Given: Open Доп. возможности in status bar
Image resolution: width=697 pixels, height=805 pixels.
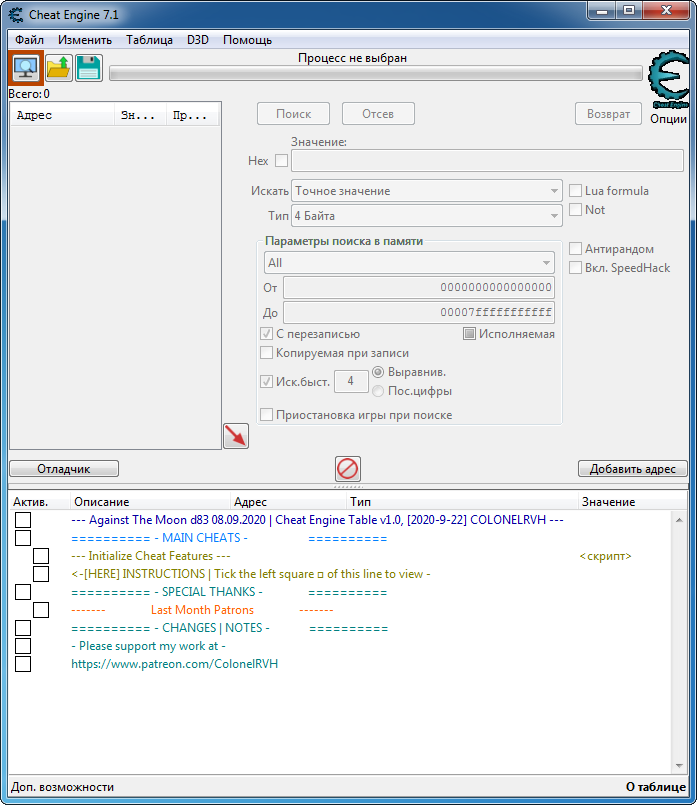Looking at the screenshot, I should [63, 787].
